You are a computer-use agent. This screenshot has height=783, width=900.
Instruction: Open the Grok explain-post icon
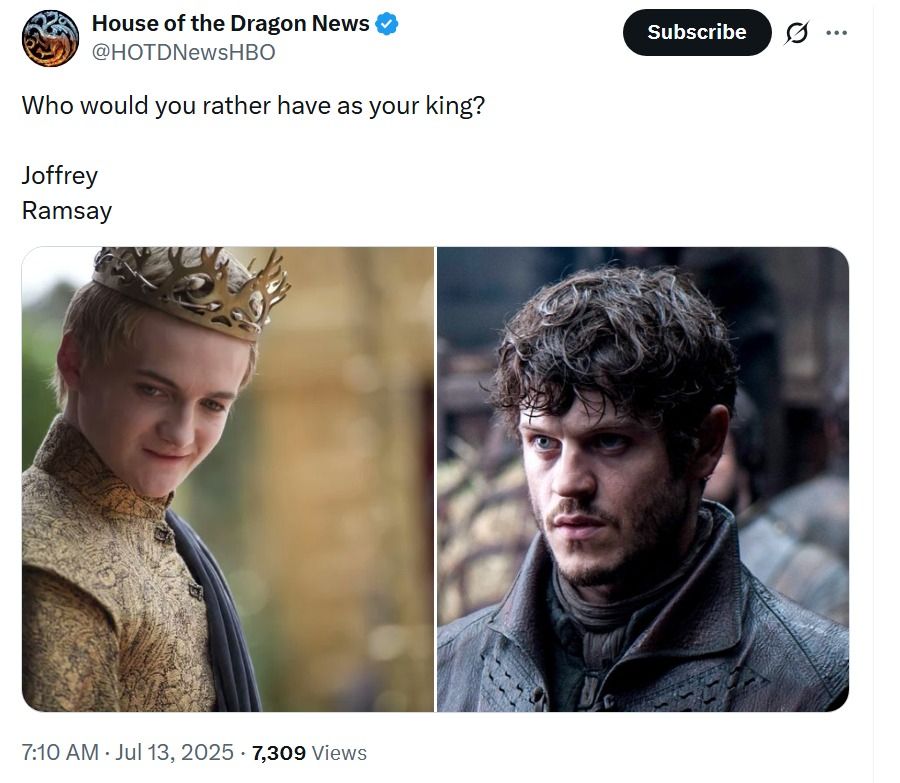pos(797,33)
